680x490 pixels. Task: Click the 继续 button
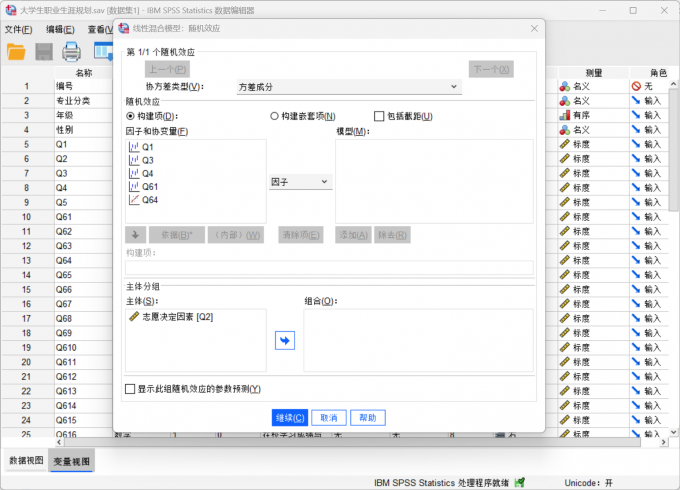click(x=290, y=418)
